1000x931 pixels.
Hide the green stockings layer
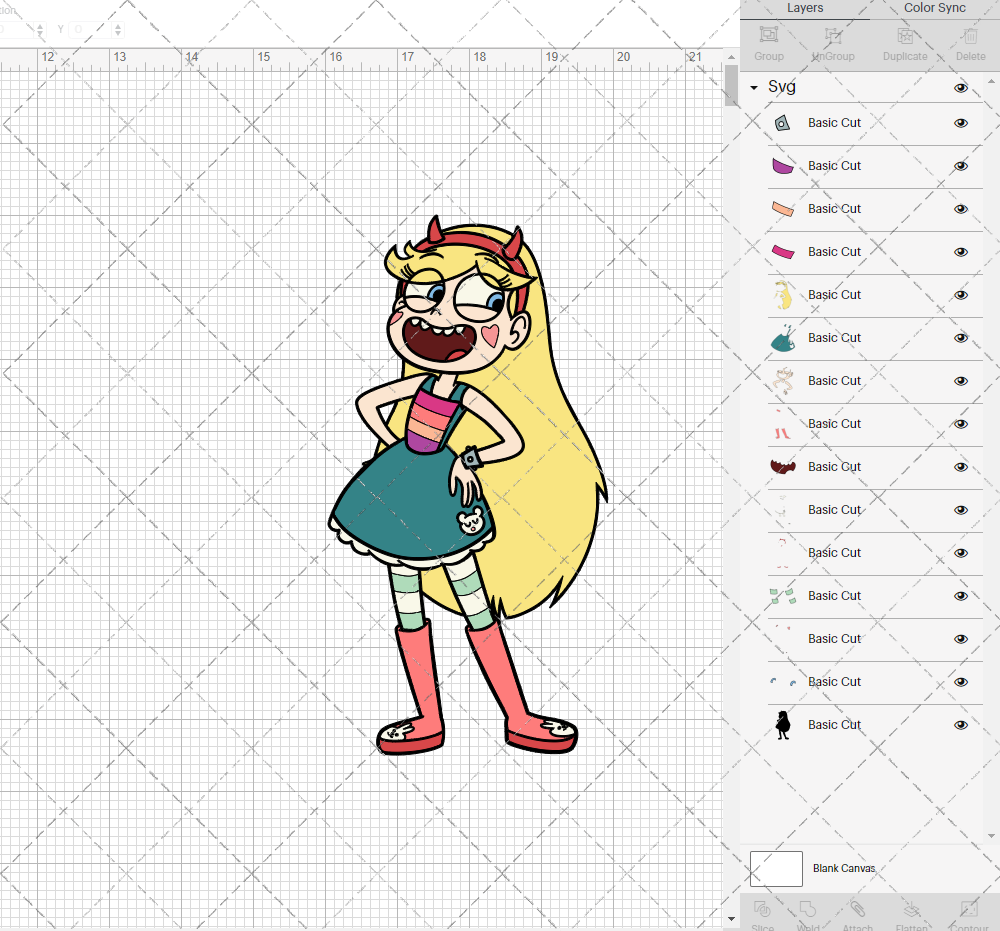pos(960,596)
